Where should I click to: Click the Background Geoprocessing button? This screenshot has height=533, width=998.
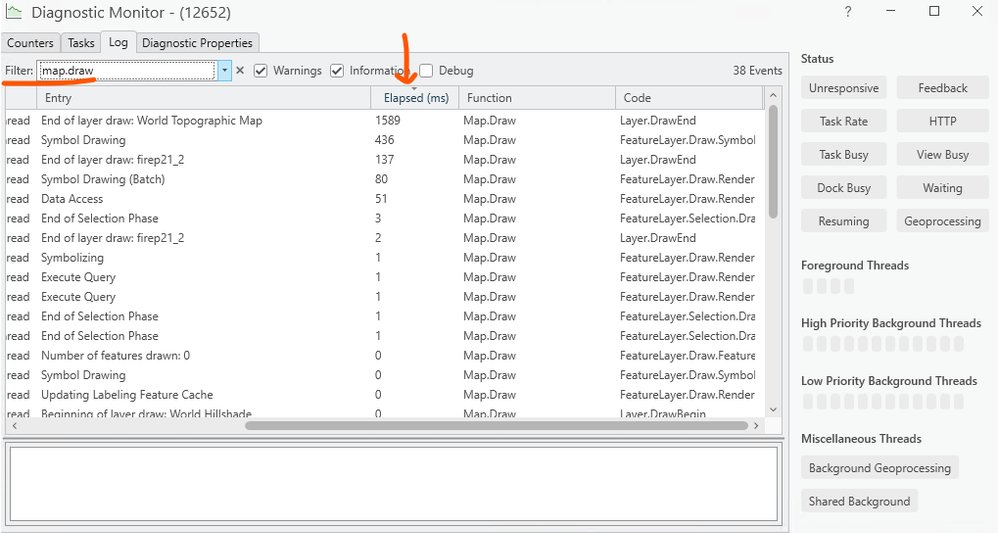pyautogui.click(x=880, y=468)
